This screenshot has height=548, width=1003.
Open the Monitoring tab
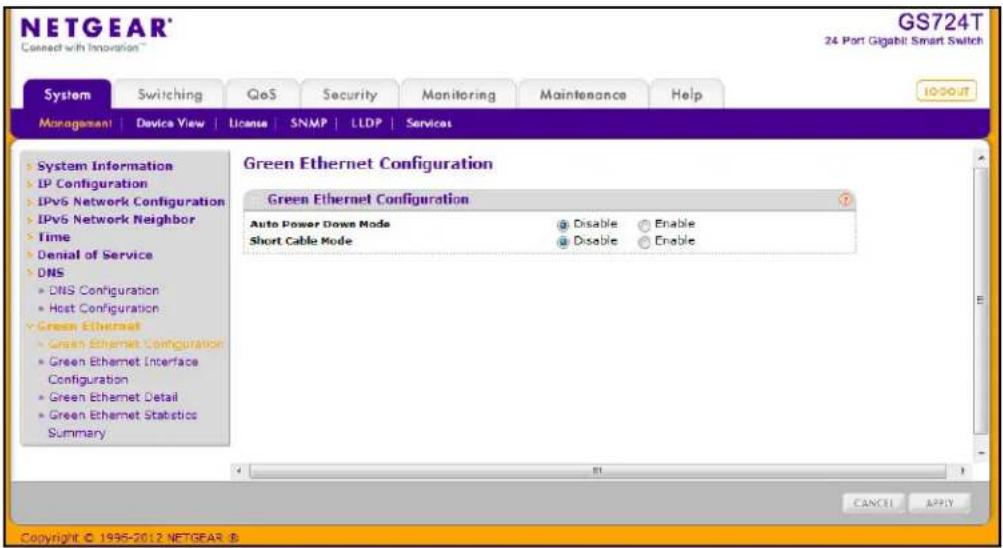458,95
